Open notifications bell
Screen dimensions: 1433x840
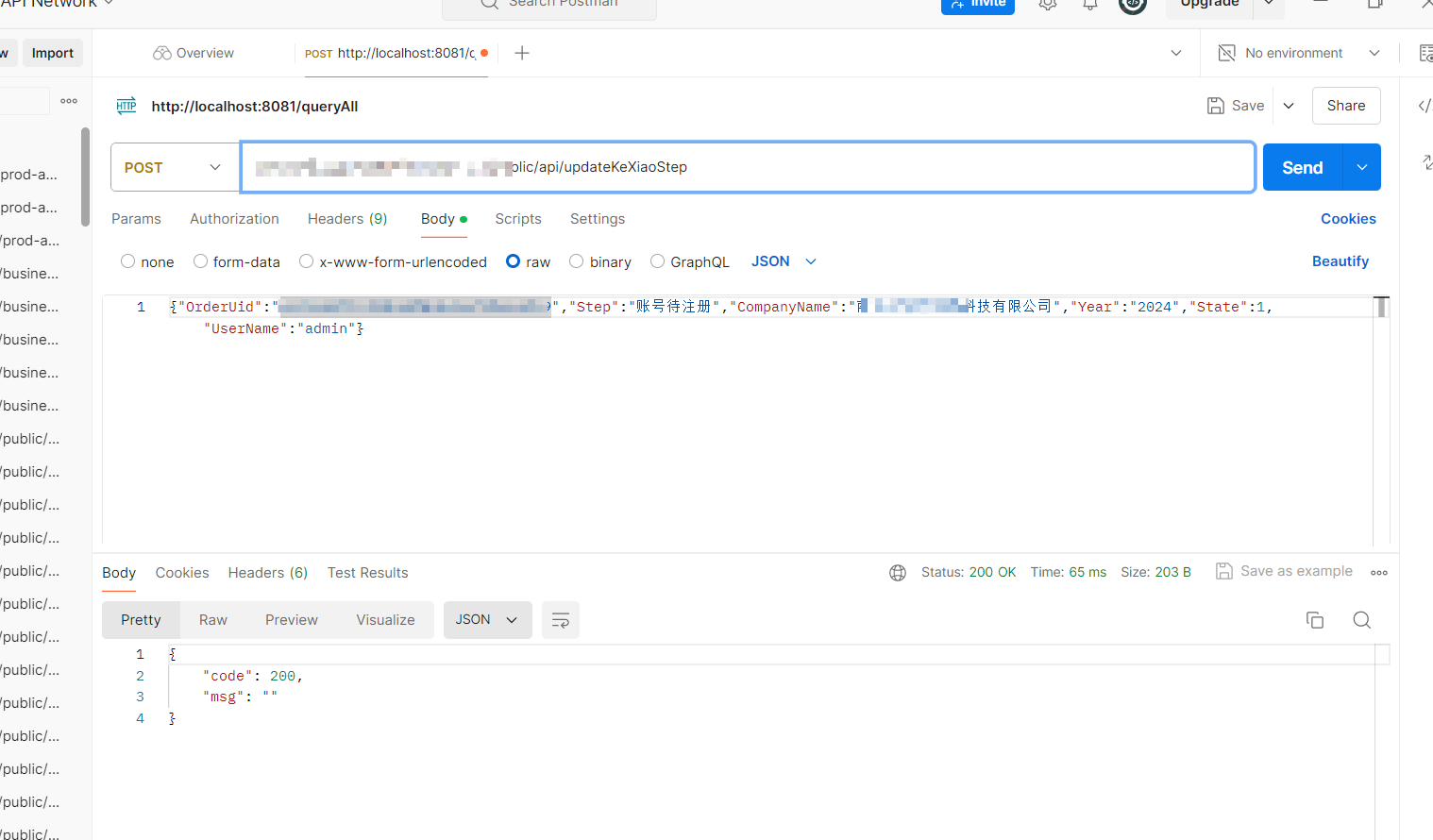[1090, 5]
